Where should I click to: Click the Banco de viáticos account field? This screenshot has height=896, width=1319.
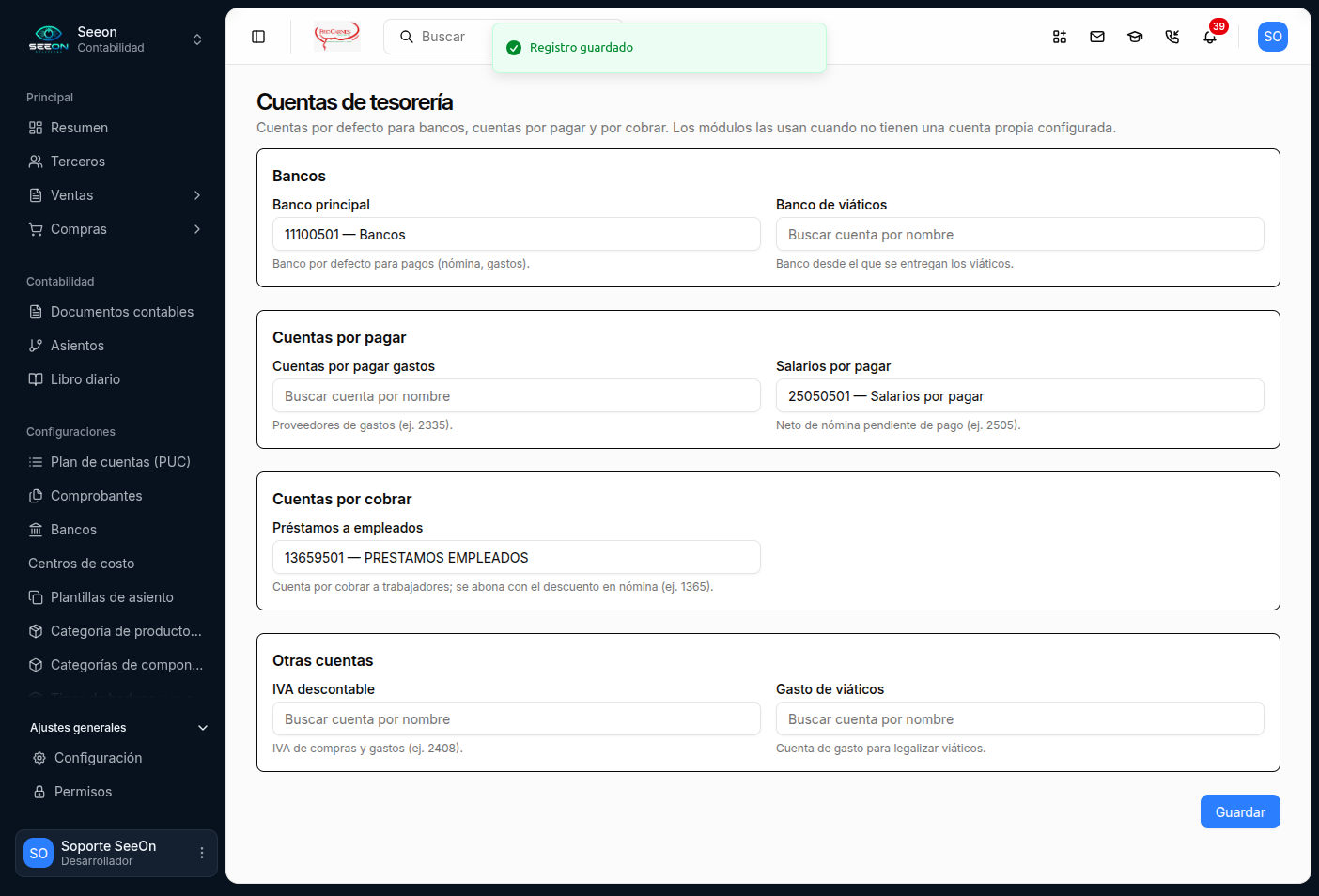pos(1020,234)
